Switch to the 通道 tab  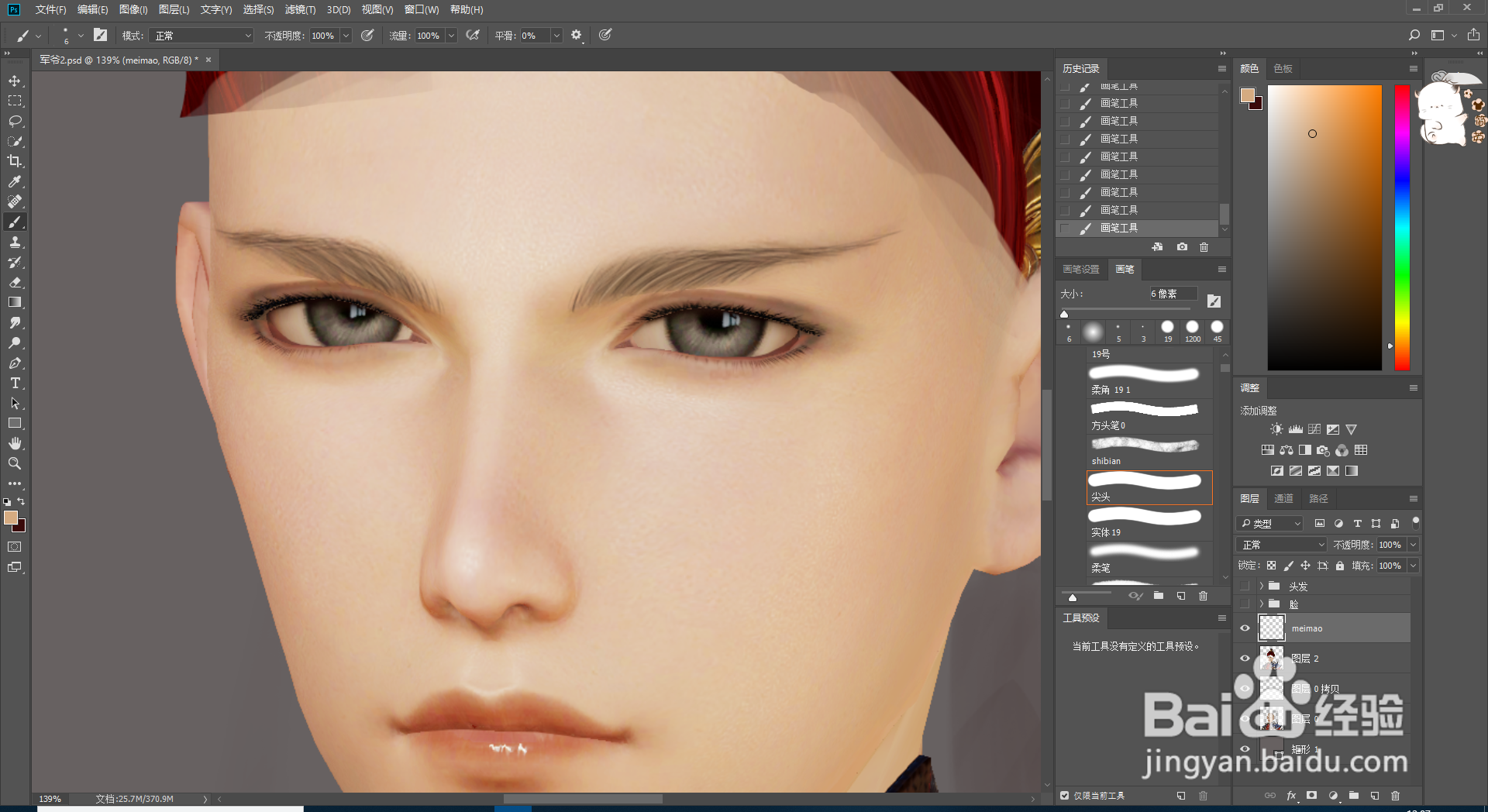click(x=1284, y=499)
